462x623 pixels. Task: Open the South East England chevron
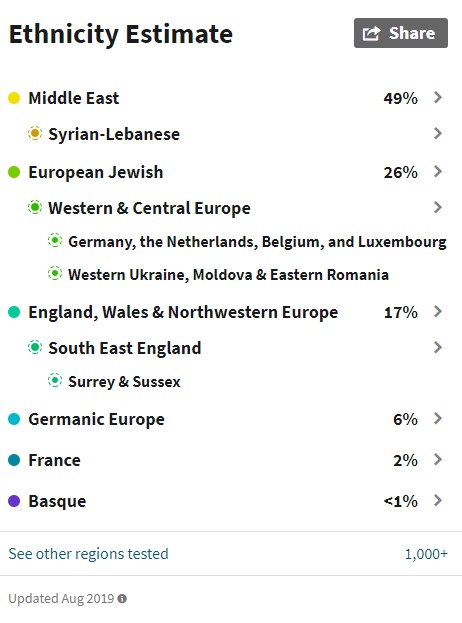pyautogui.click(x=438, y=347)
